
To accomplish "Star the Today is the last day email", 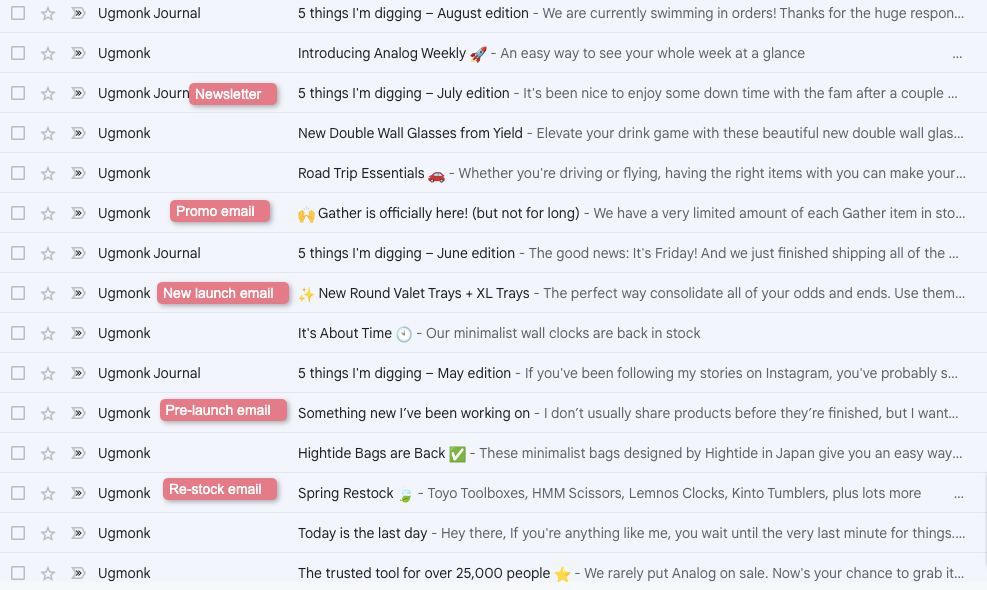I will pyautogui.click(x=48, y=533).
